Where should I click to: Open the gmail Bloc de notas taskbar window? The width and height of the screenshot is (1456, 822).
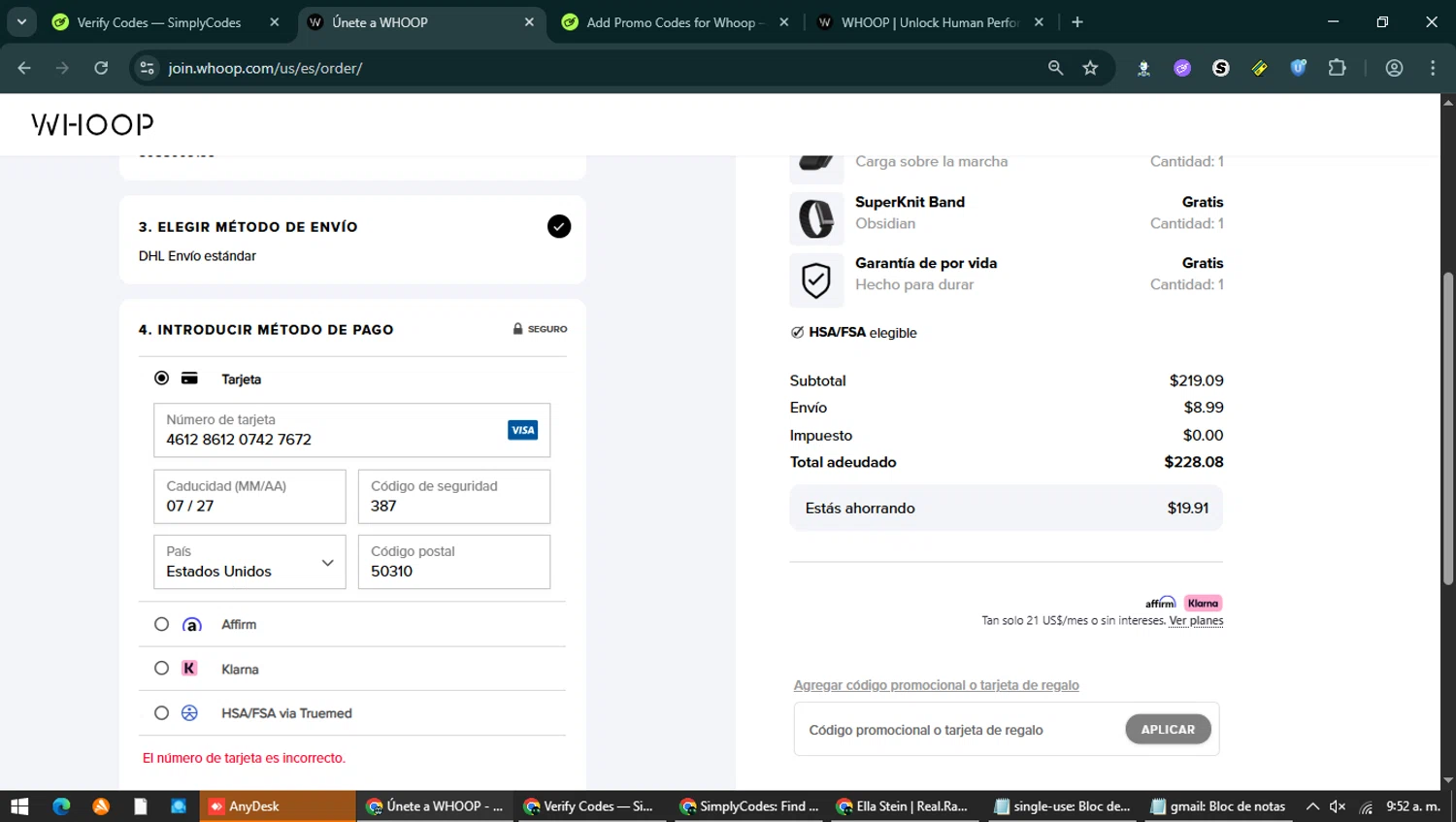coord(1219,806)
